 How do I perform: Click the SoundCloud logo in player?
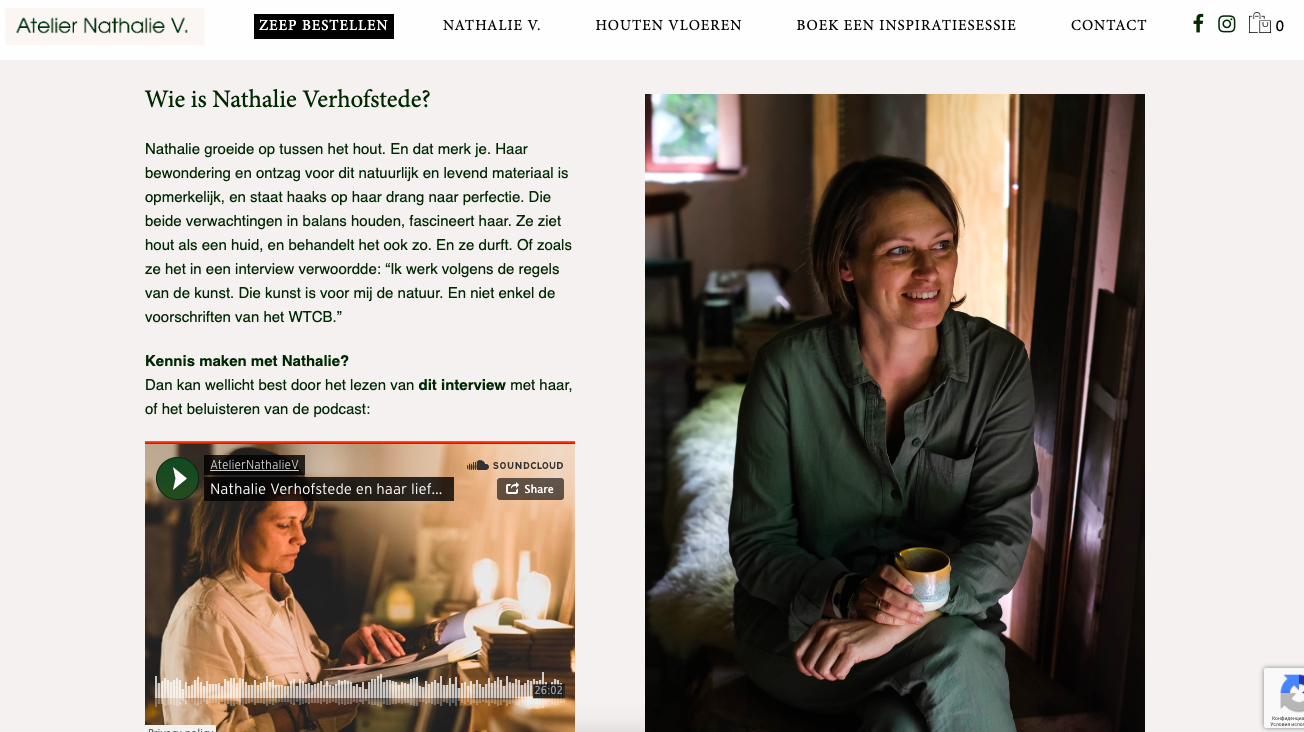pos(515,465)
